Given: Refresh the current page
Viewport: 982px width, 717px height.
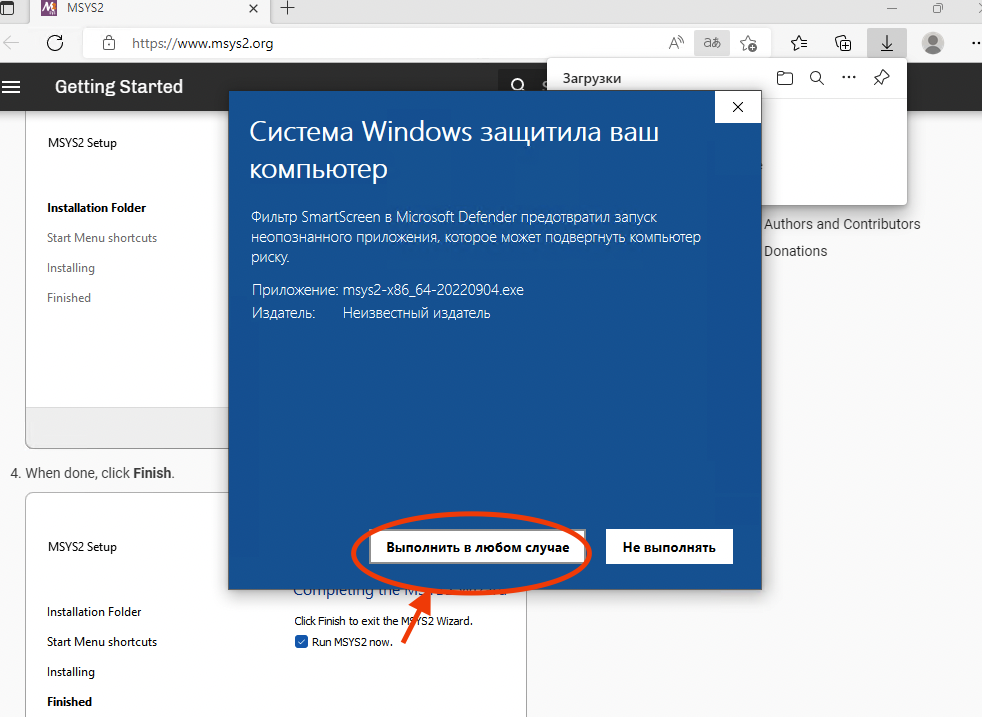Looking at the screenshot, I should pyautogui.click(x=55, y=43).
